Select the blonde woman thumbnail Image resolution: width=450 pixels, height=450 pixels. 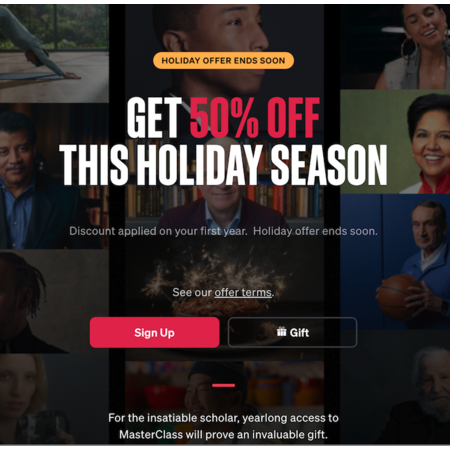tap(54, 399)
